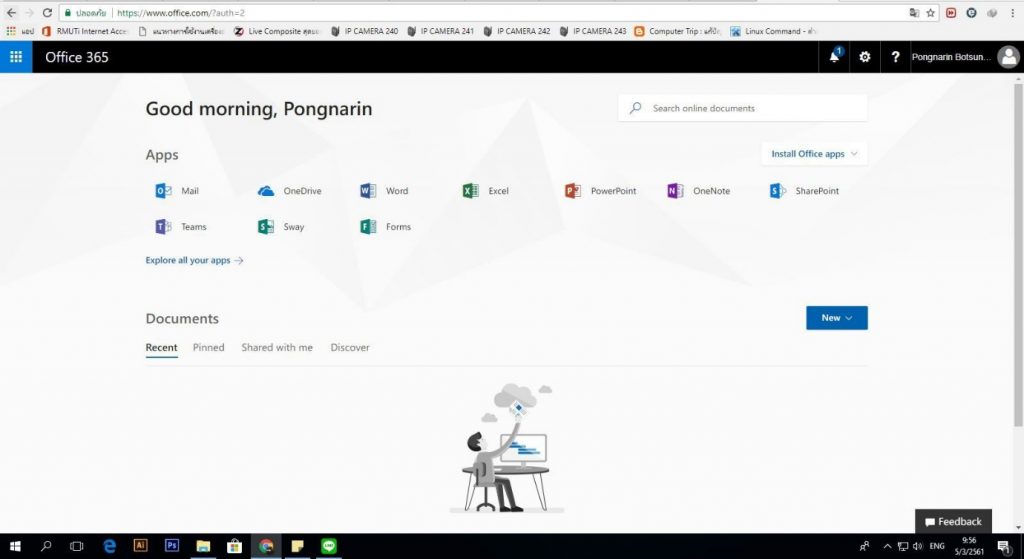Click the Search online documents field

(750, 108)
